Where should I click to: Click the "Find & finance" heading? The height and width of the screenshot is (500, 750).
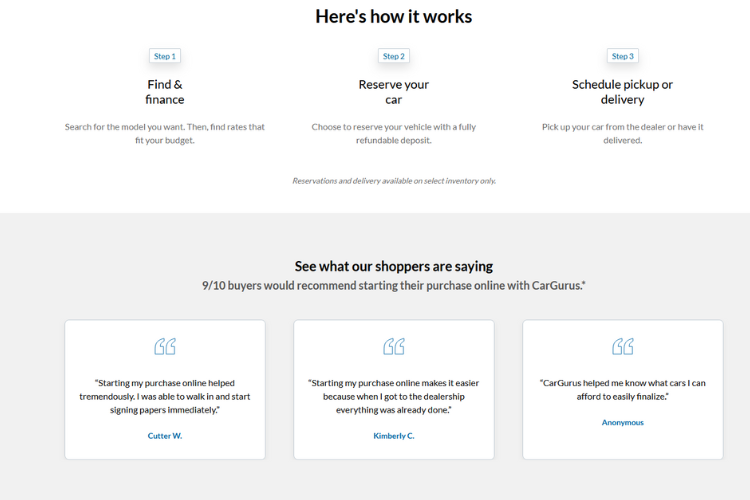(165, 92)
